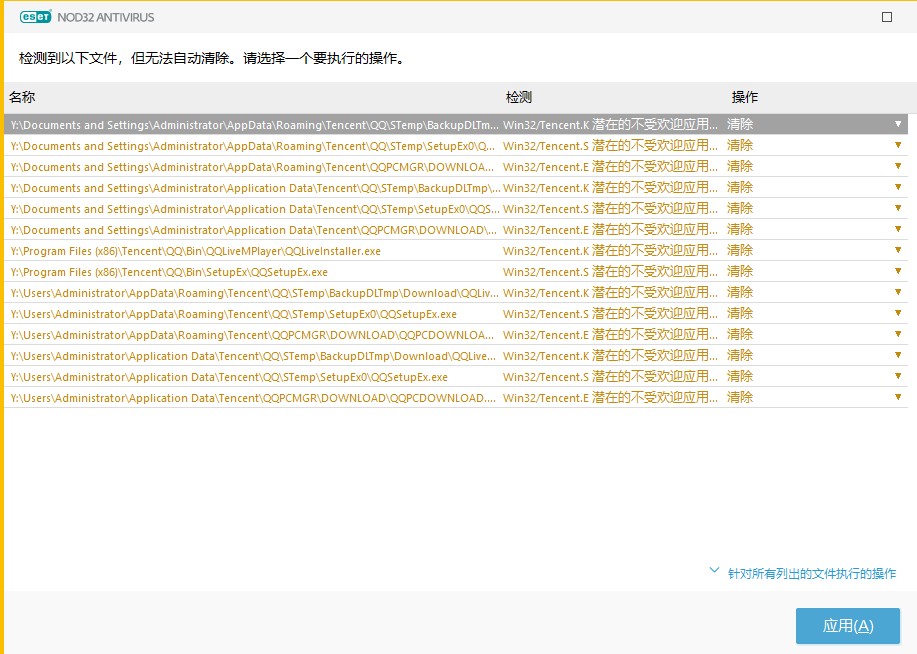Viewport: 917px width, 654px height.
Task: Click Win32/Tencent.K detection in highlighted first row
Action: (x=610, y=125)
